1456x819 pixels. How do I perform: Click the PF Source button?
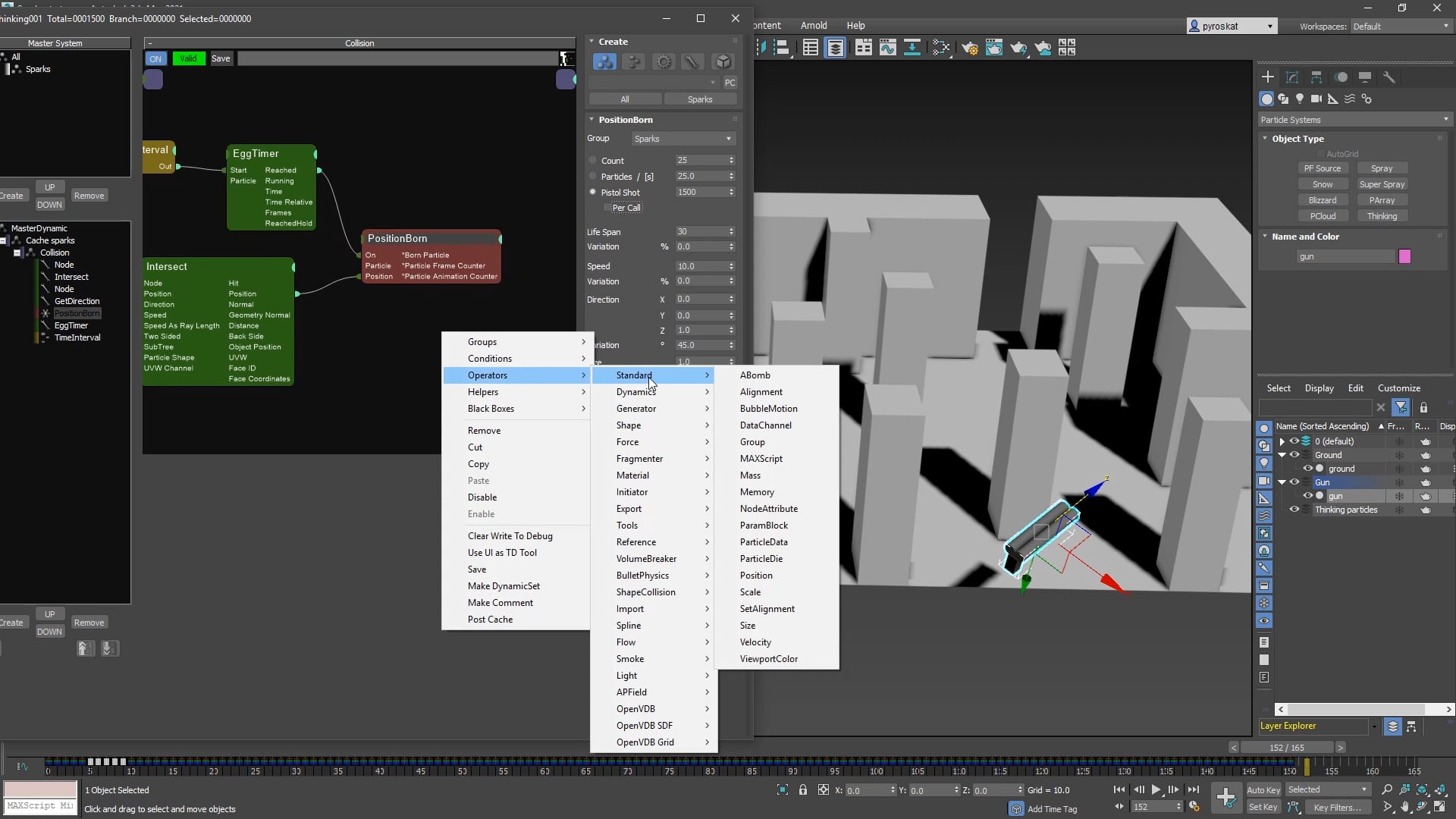1323,168
